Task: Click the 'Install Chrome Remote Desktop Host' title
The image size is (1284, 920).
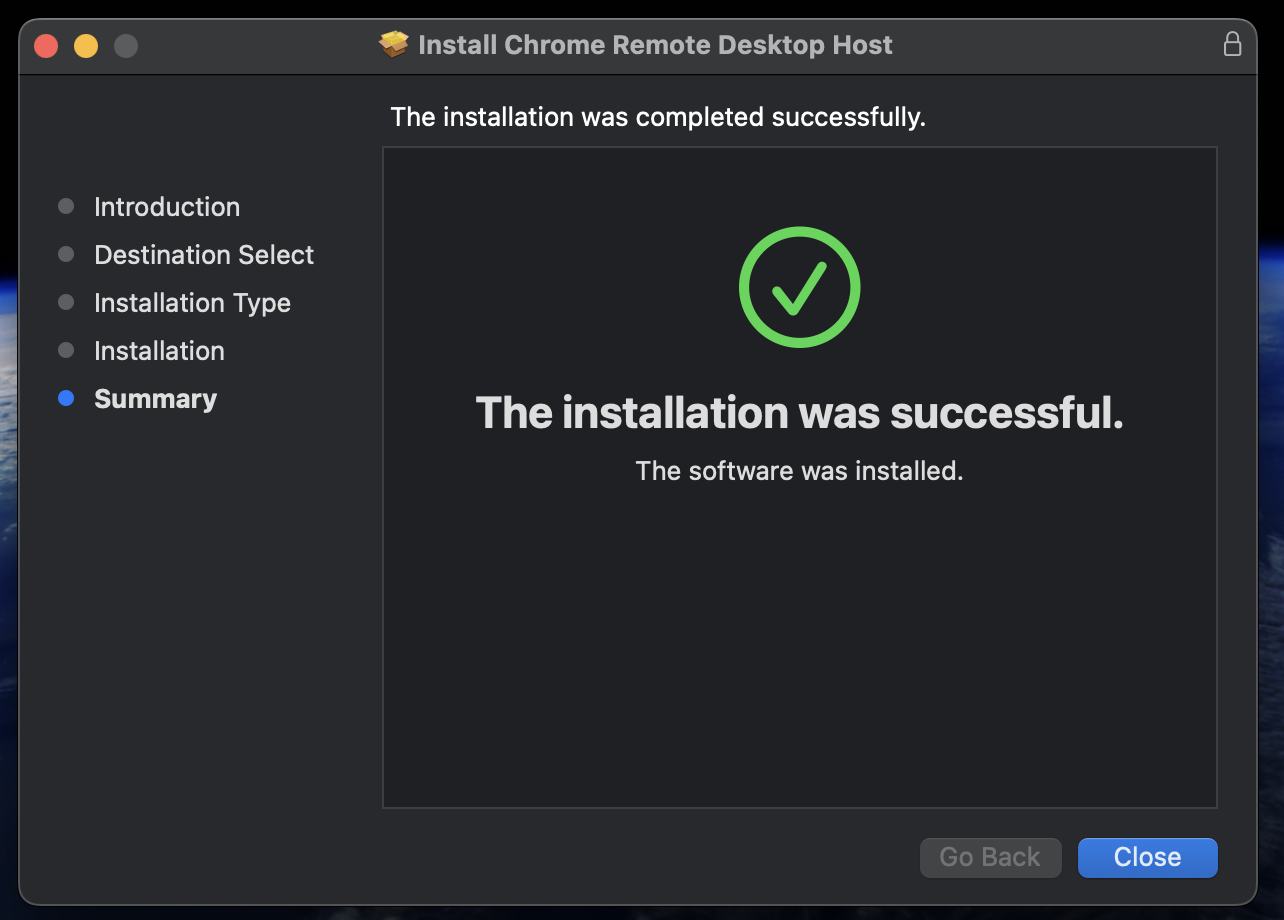Action: click(655, 45)
